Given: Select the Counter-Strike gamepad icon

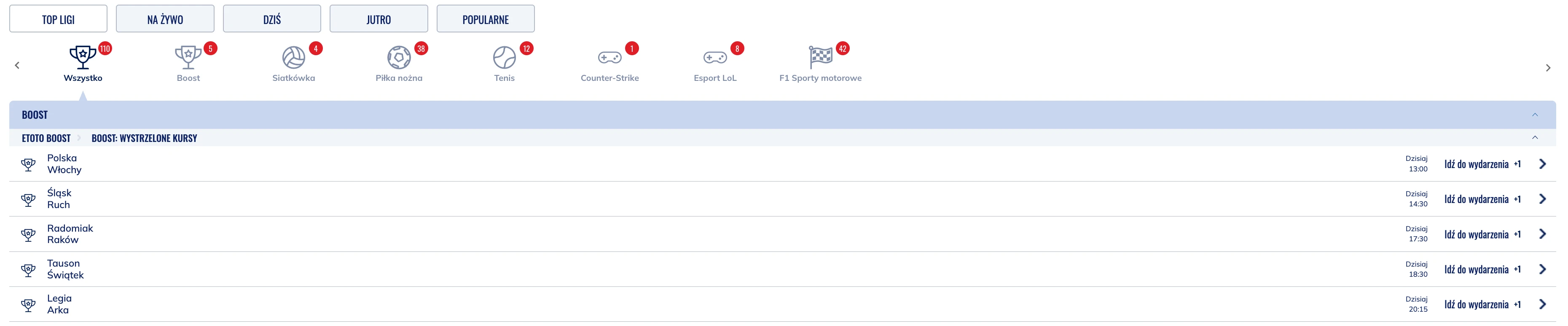Looking at the screenshot, I should [609, 57].
